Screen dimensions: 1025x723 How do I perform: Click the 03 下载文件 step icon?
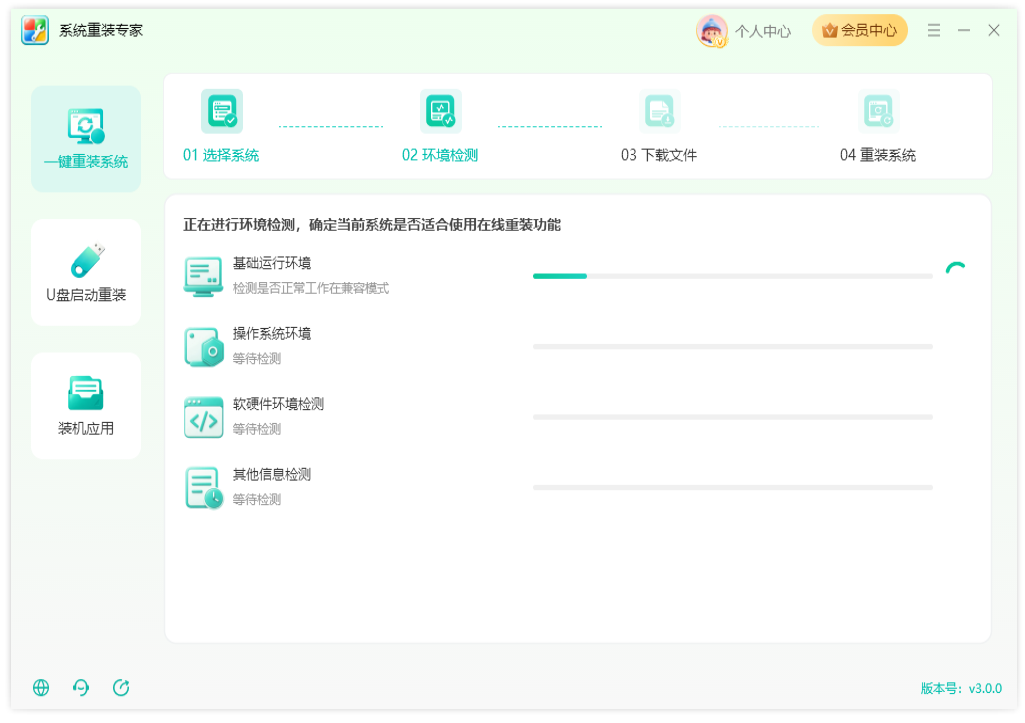[659, 111]
